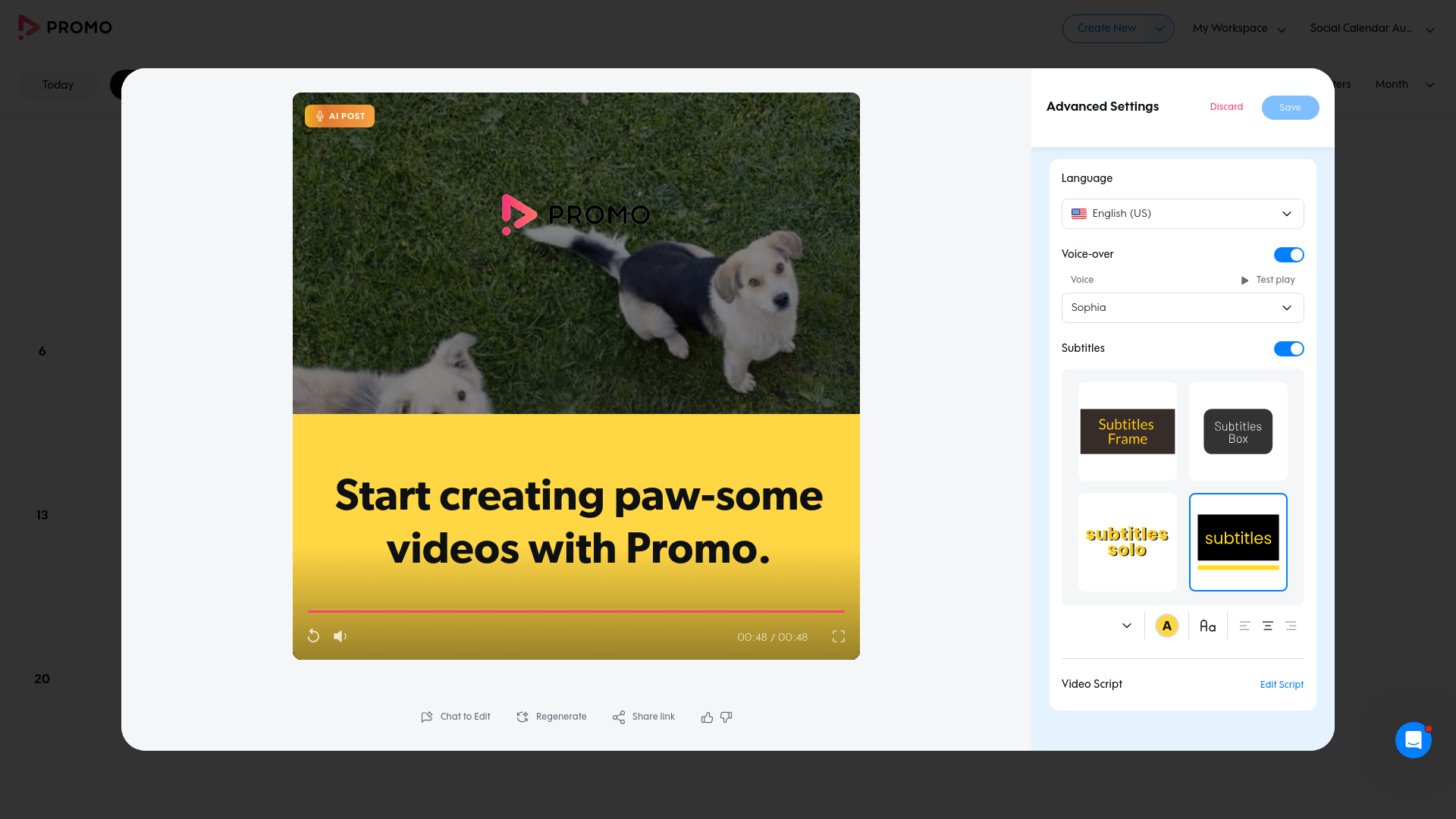Viewport: 1456px width, 819px height.
Task: Expand the Sophia voice dropdown
Action: (x=1182, y=308)
